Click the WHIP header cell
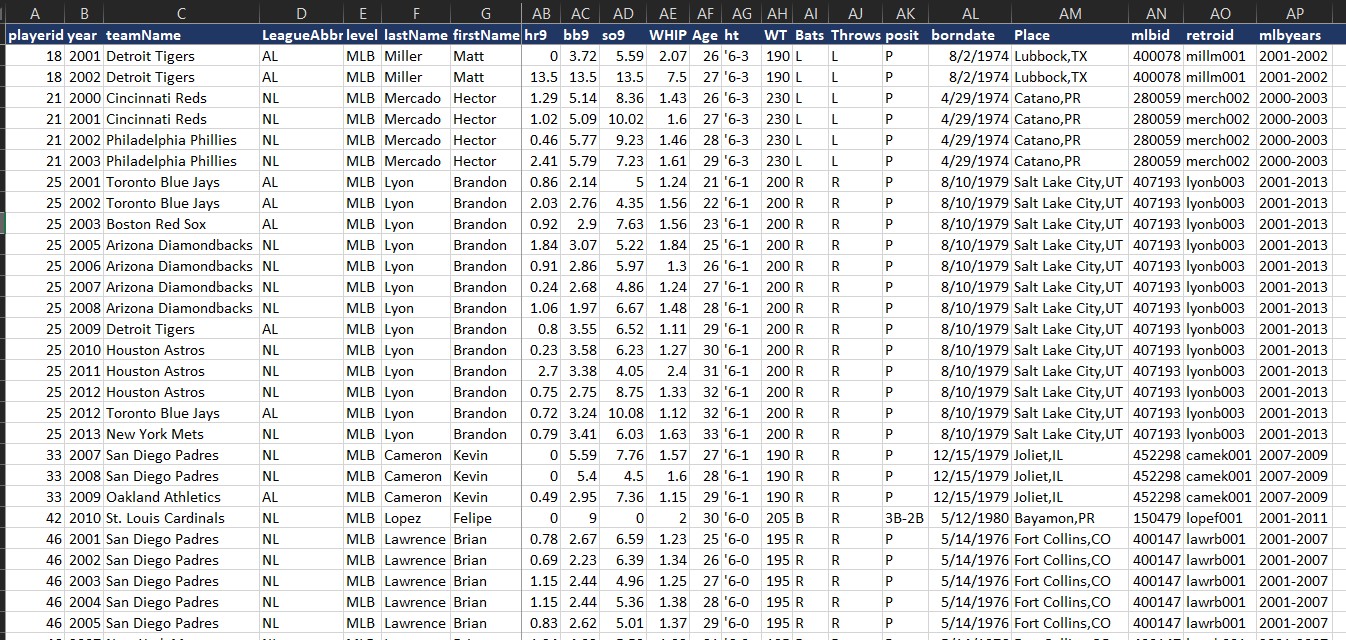Screen dimensions: 1346x640 [x=667, y=35]
